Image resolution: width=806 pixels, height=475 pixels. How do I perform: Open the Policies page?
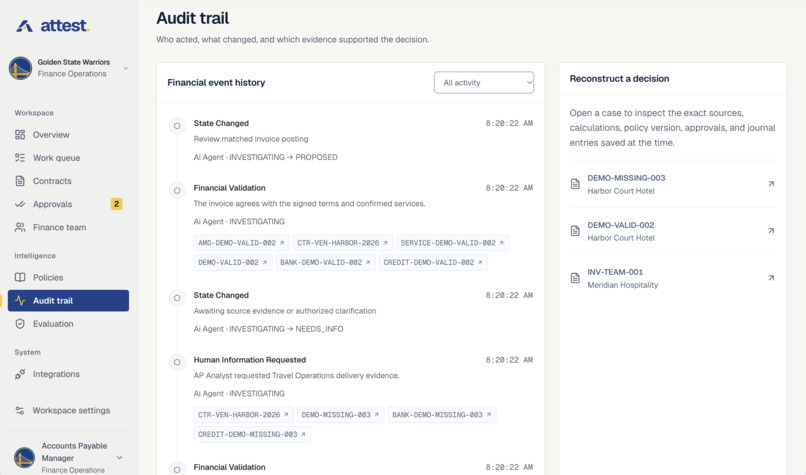coord(68,278)
